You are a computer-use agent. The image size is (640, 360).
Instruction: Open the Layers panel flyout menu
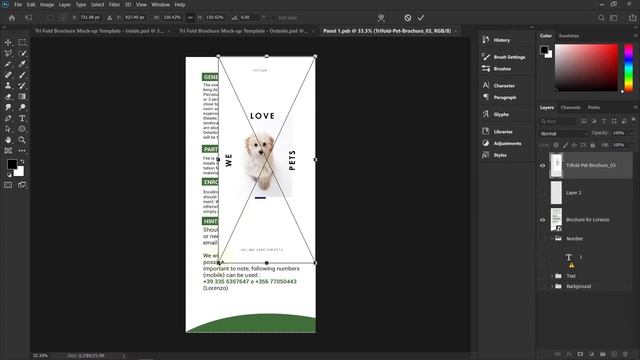[x=635, y=107]
